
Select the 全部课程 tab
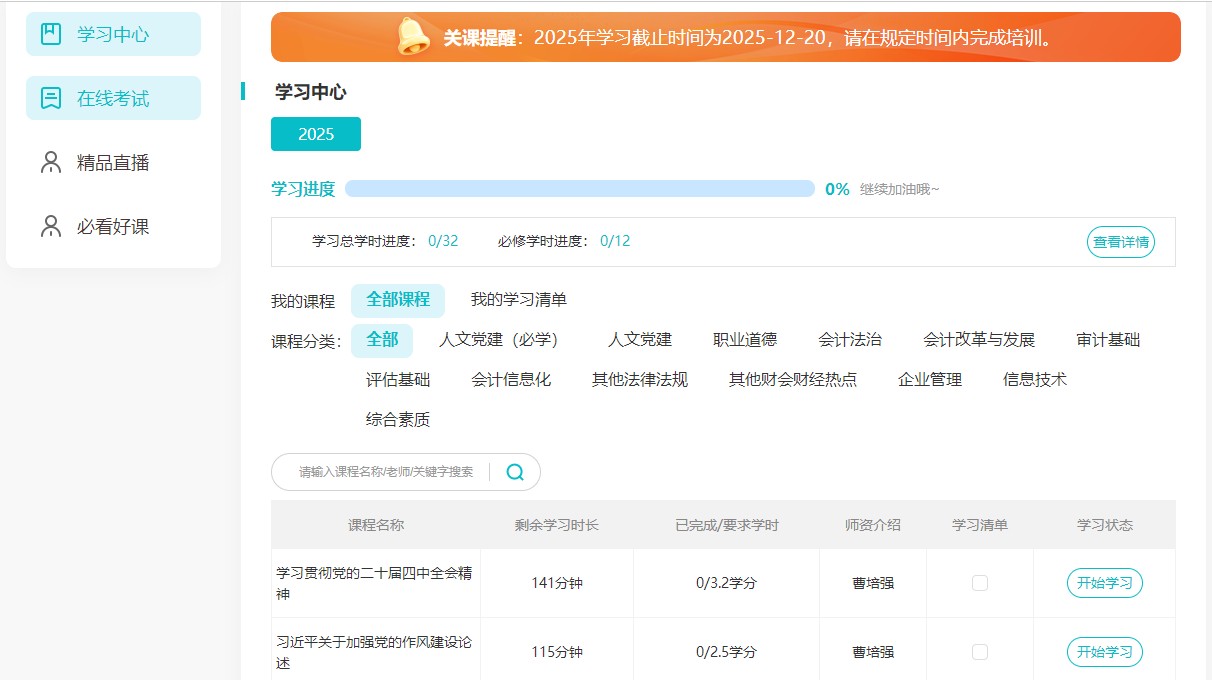397,299
